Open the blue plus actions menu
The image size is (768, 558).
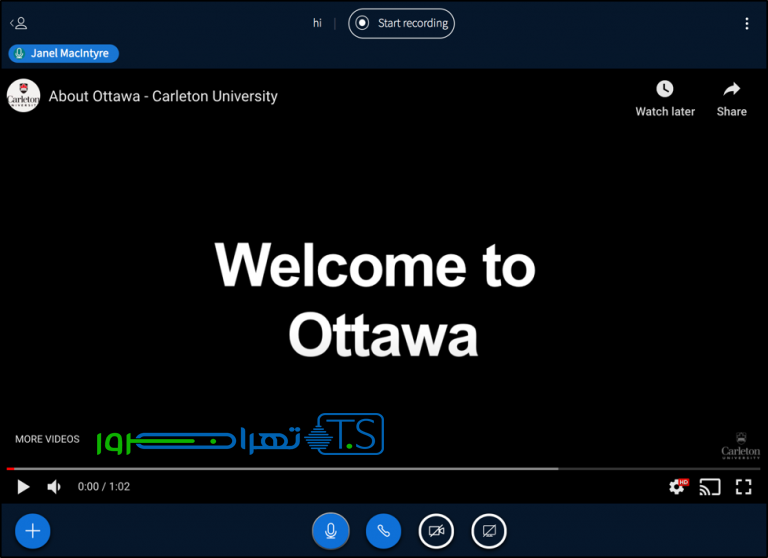[32, 531]
